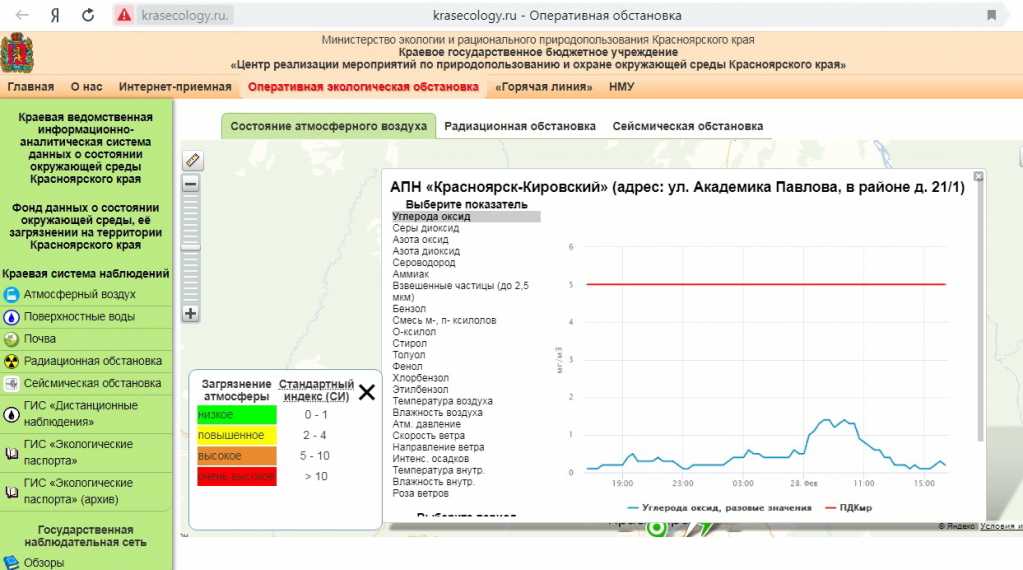
Task: Open the О нас menu item
Action: 87,87
